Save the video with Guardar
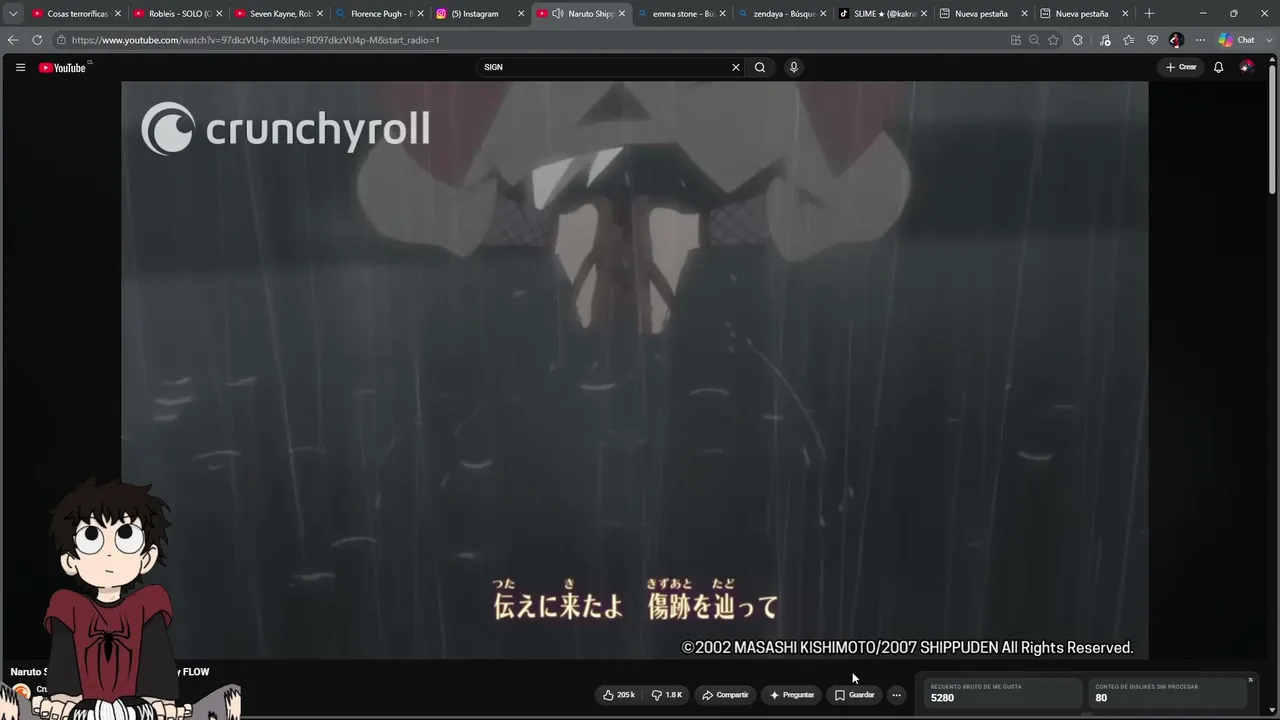This screenshot has height=720, width=1280. point(854,695)
